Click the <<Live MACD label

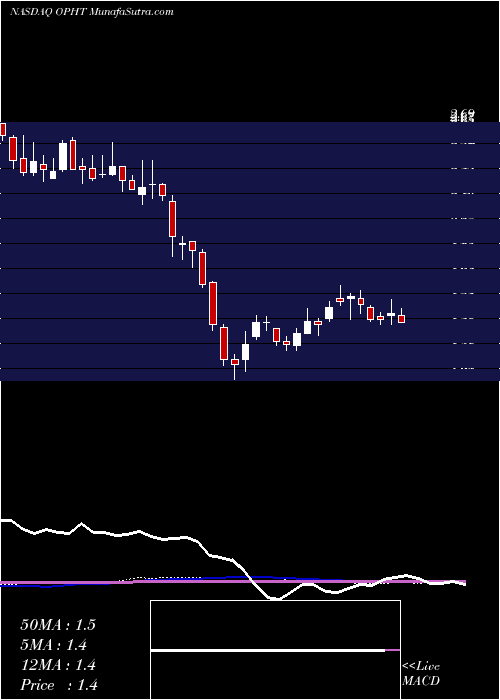pyautogui.click(x=421, y=673)
